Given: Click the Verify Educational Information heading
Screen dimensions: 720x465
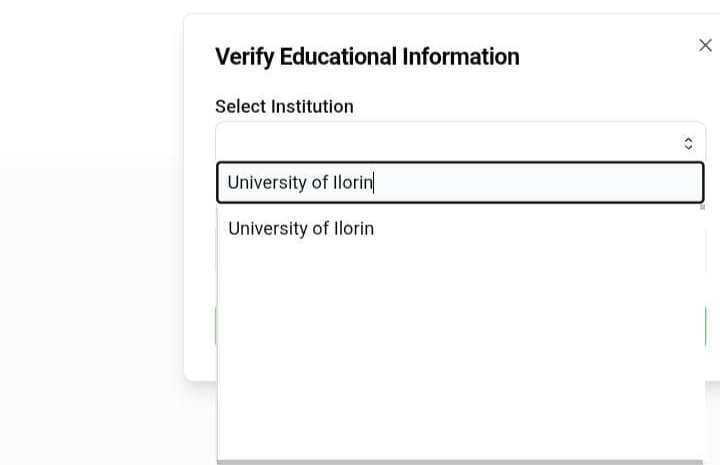Looking at the screenshot, I should point(367,57).
